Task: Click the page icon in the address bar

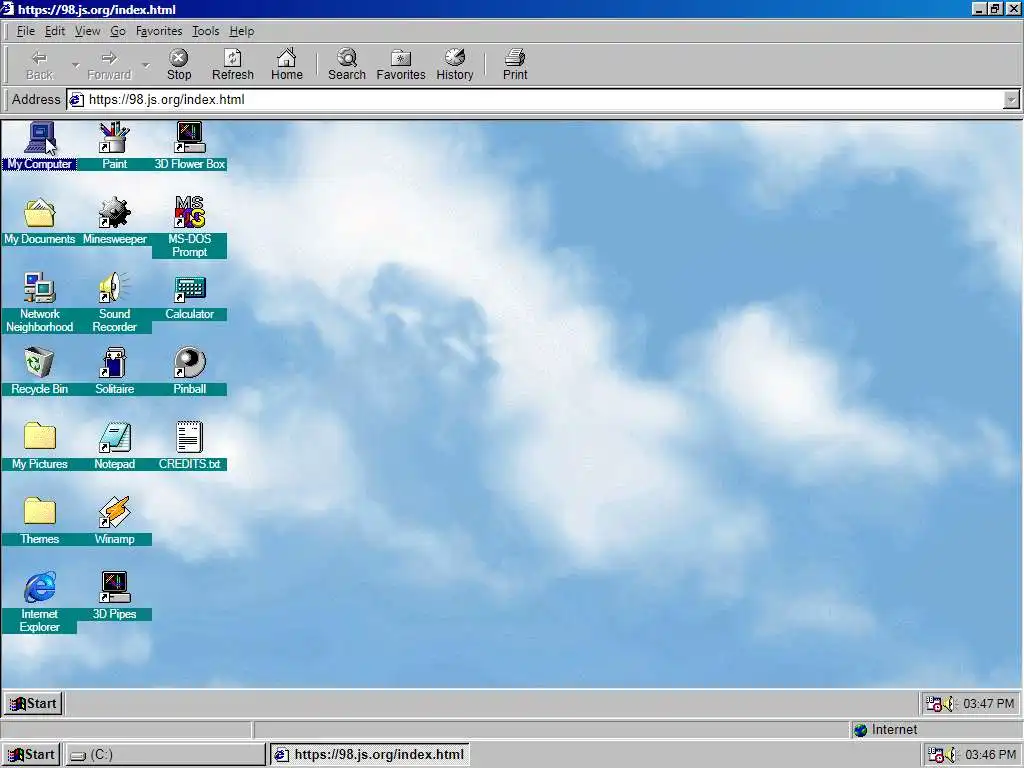Action: pyautogui.click(x=77, y=99)
